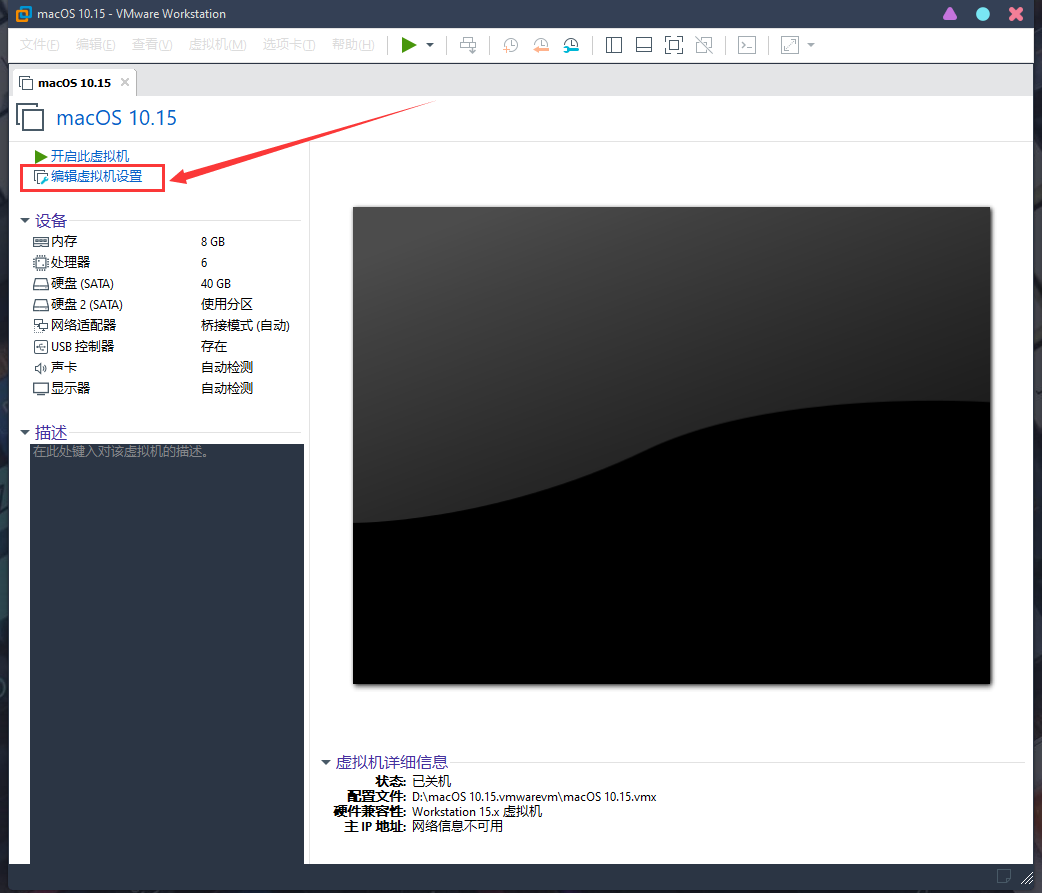Click the speaker icon beside 声卡

pos(41,367)
